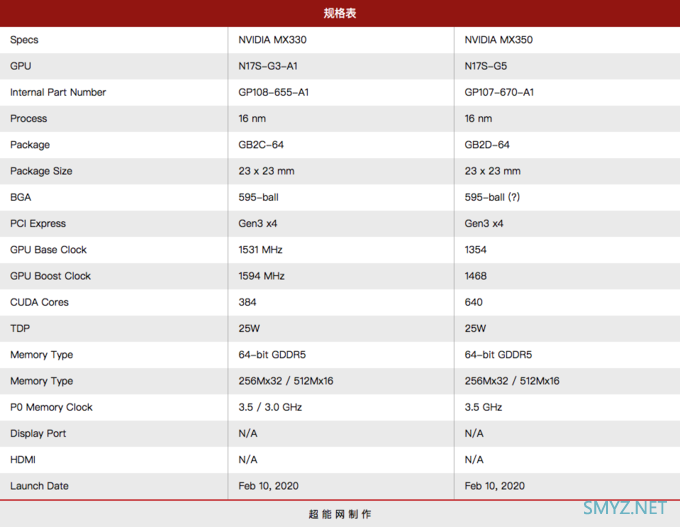Click the GB2D-64 package value
The width and height of the screenshot is (680, 527).
[487, 145]
